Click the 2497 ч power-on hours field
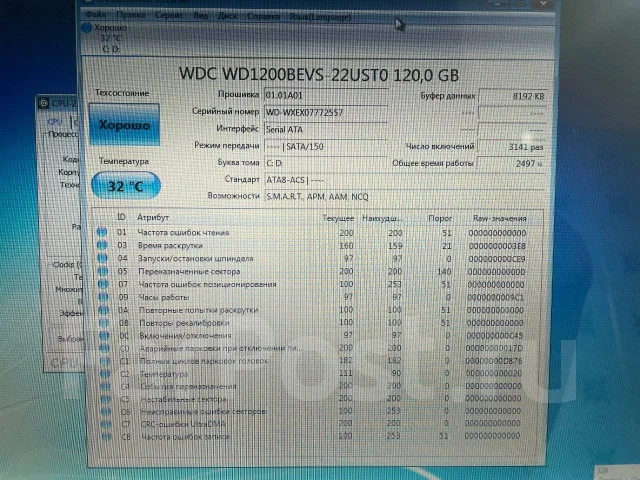 [x=511, y=164]
